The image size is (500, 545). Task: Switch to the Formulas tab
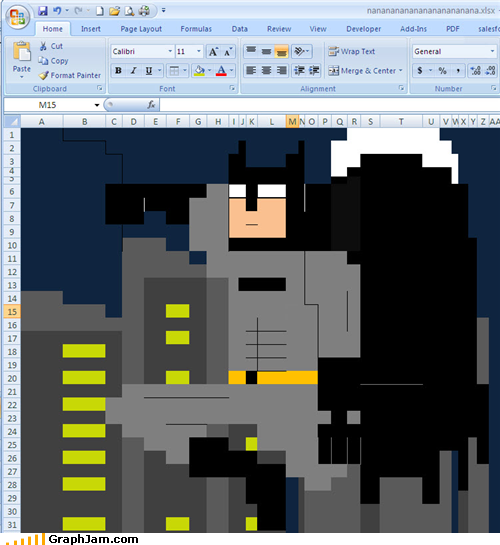196,29
